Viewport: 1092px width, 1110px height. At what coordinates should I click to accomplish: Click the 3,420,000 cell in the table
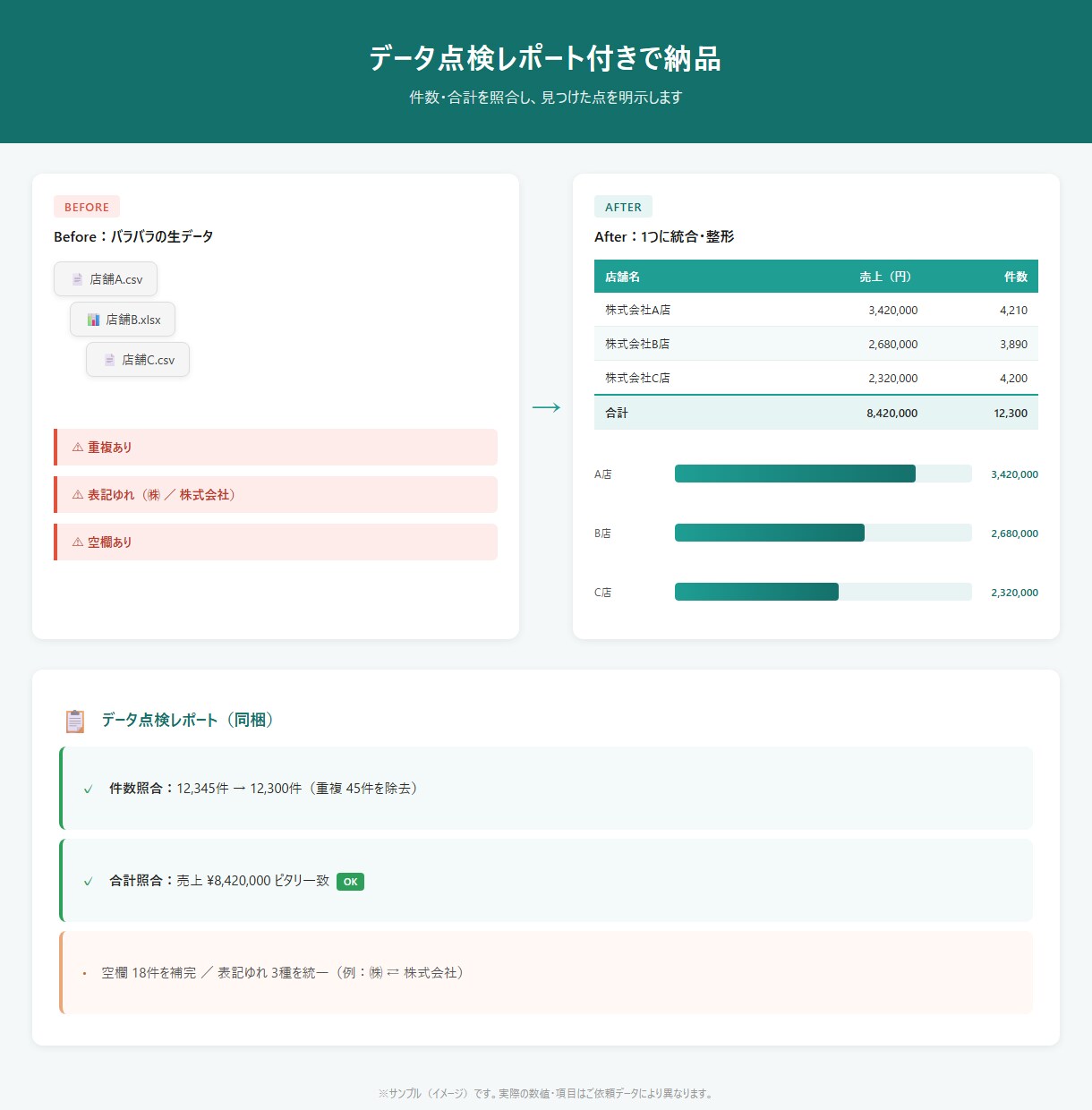(x=893, y=311)
